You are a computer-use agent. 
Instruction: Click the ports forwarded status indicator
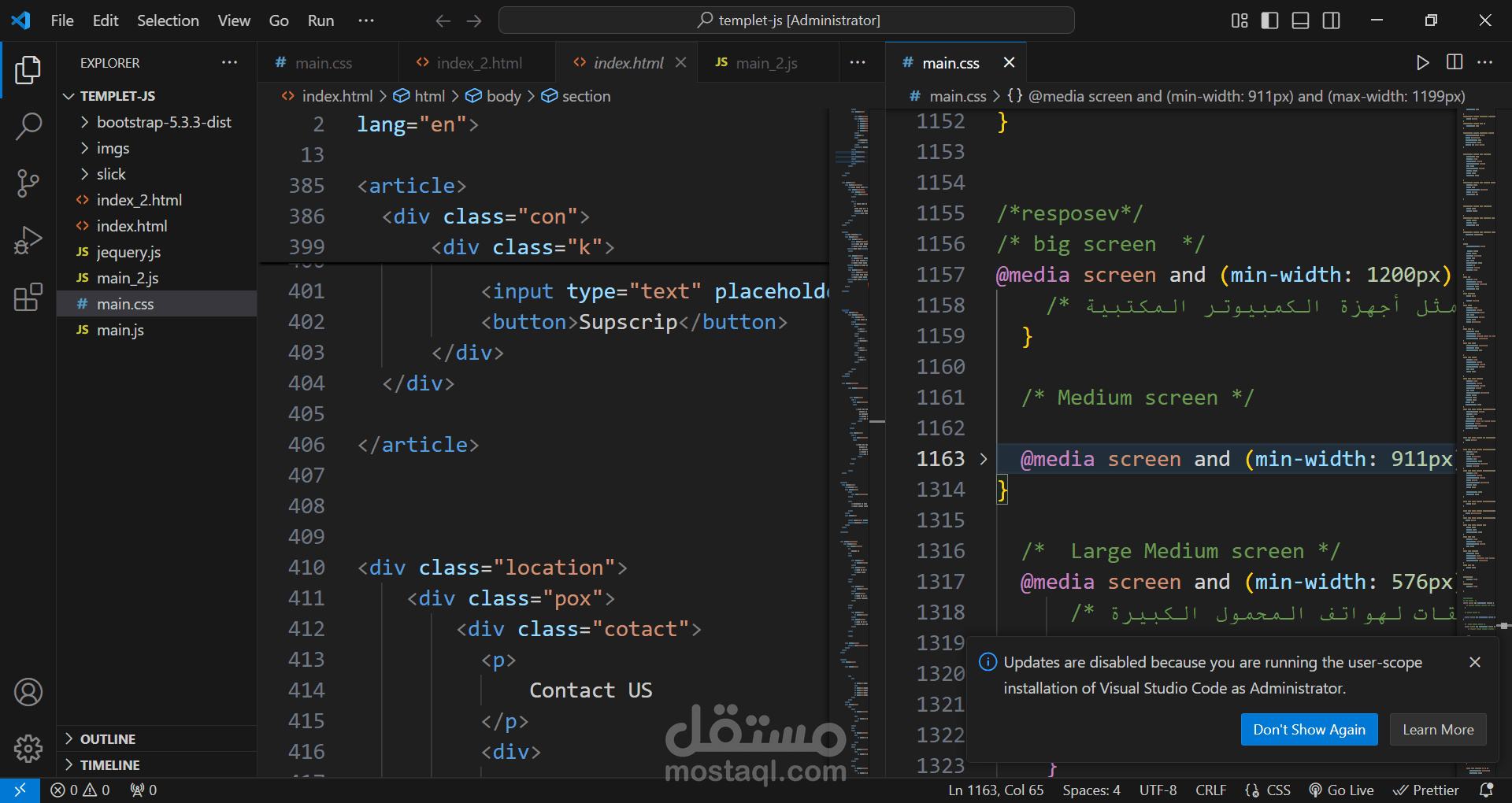click(x=143, y=790)
